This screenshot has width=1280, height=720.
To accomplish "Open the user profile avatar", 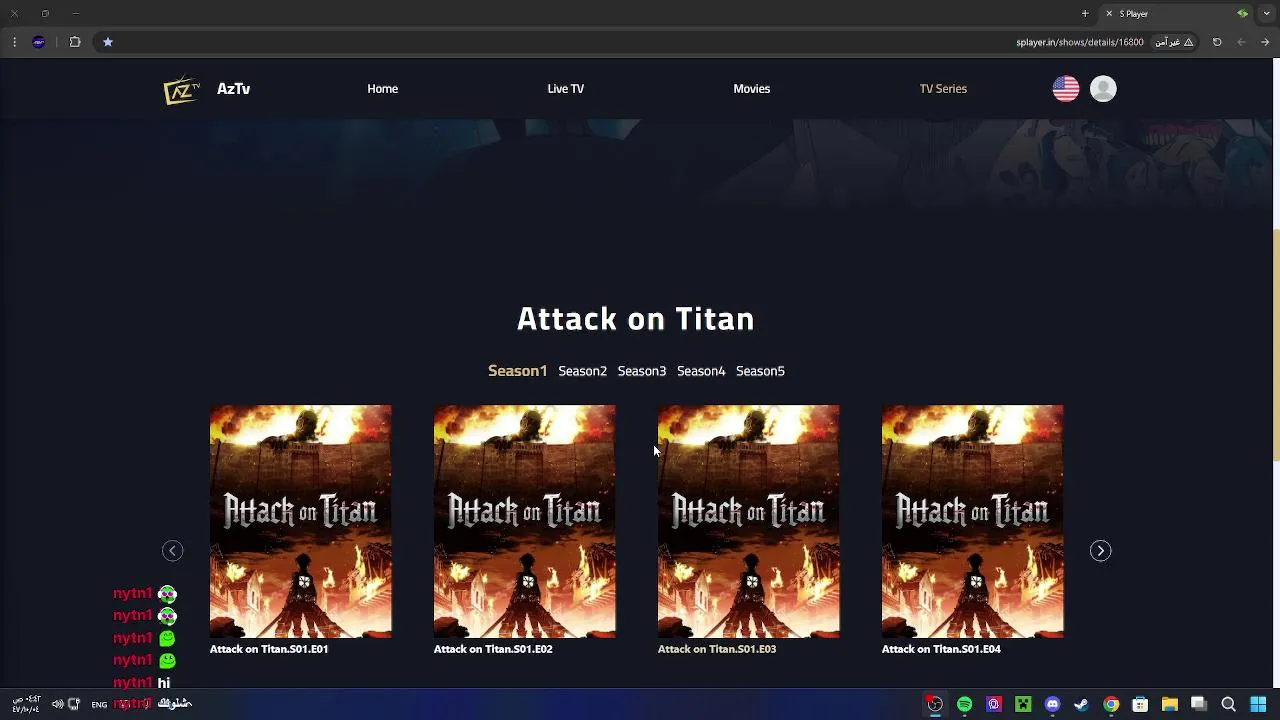I will tap(1103, 89).
